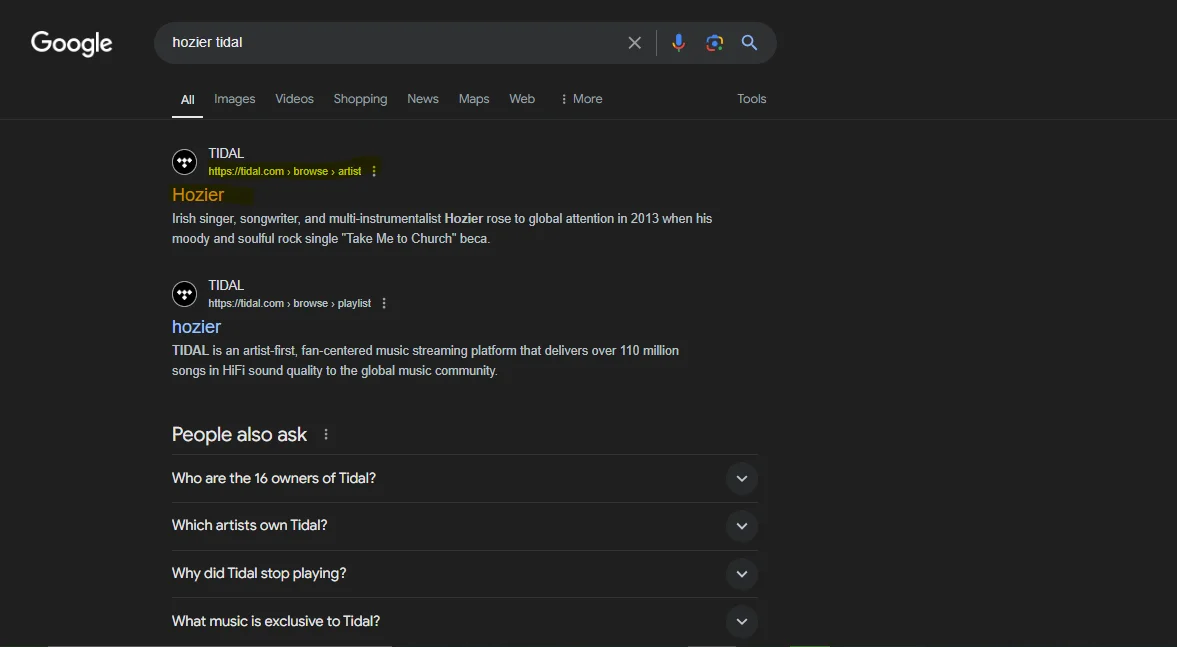Switch to the Images tab
The height and width of the screenshot is (647, 1177).
click(x=234, y=99)
